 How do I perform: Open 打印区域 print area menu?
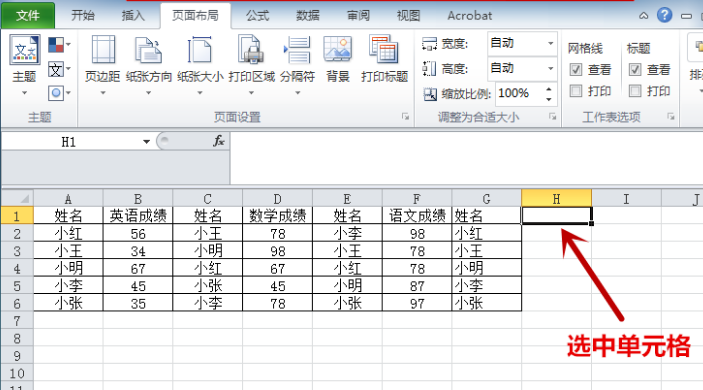pos(251,64)
